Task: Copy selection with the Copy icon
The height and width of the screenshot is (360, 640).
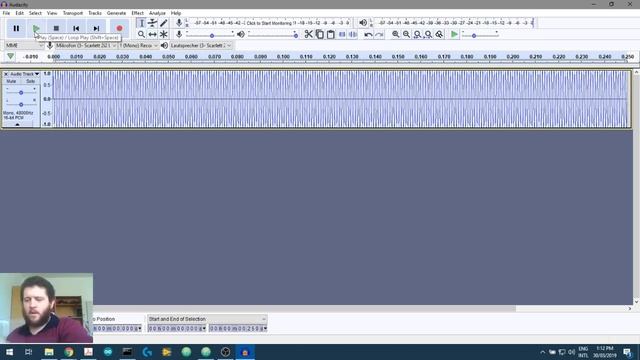Action: [320, 34]
